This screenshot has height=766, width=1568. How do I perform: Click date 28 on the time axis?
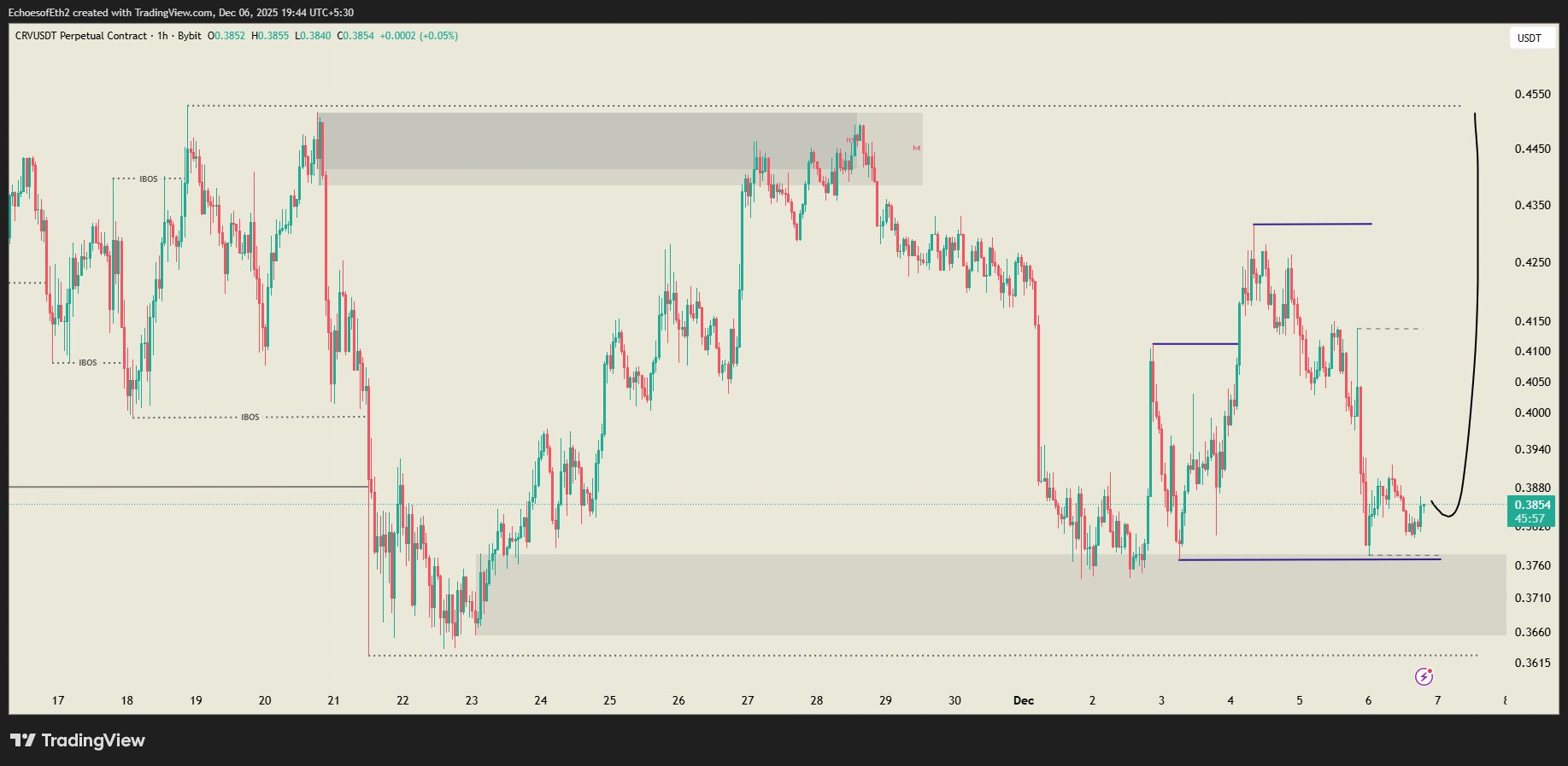coord(817,700)
